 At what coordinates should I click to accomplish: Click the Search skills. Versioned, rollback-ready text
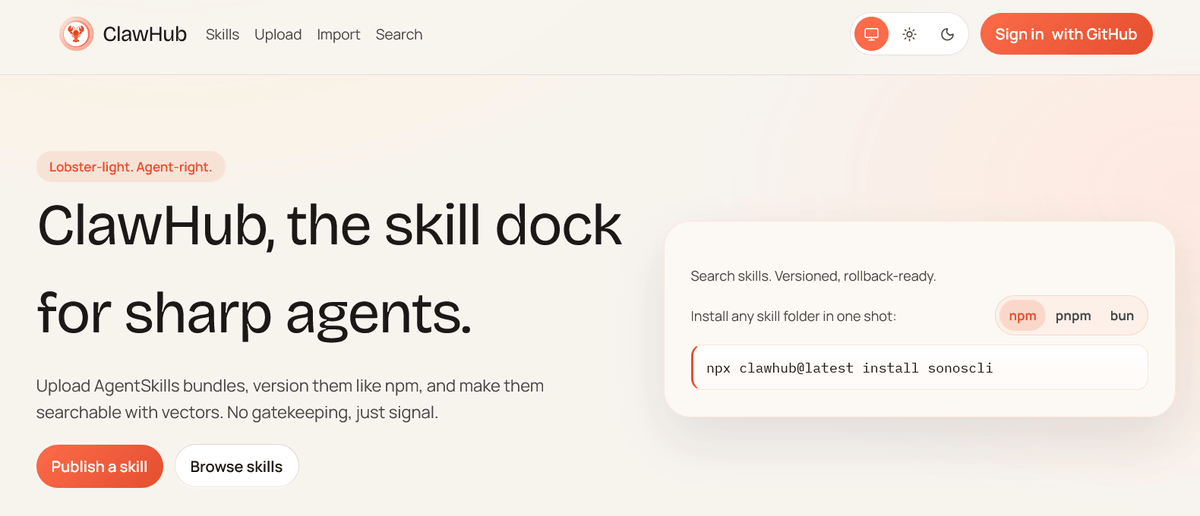click(x=813, y=275)
